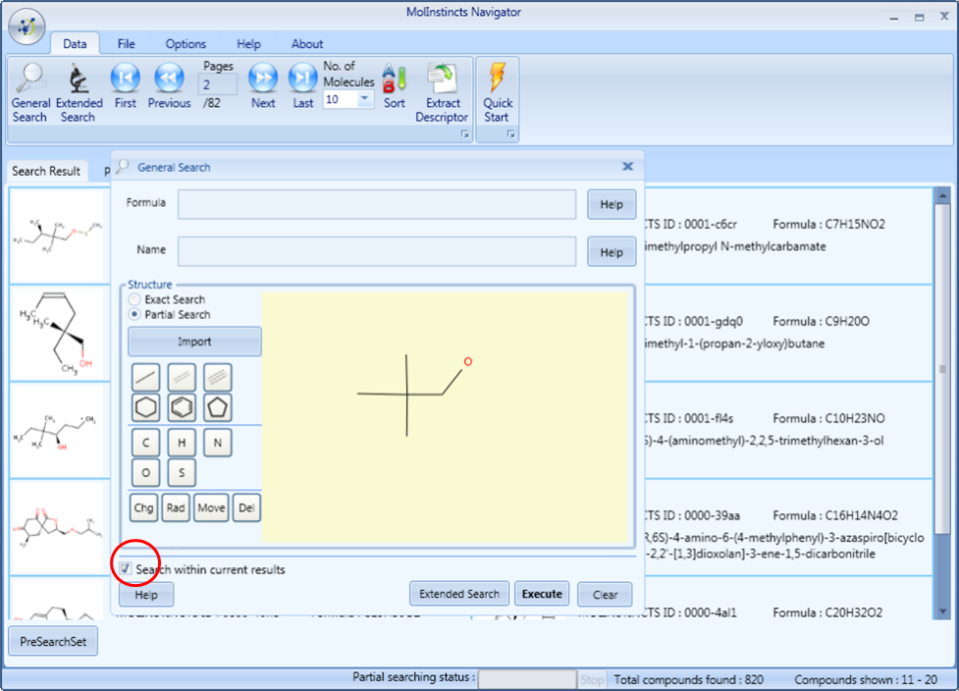Choose the hydrogen atom H tool

(x=182, y=443)
